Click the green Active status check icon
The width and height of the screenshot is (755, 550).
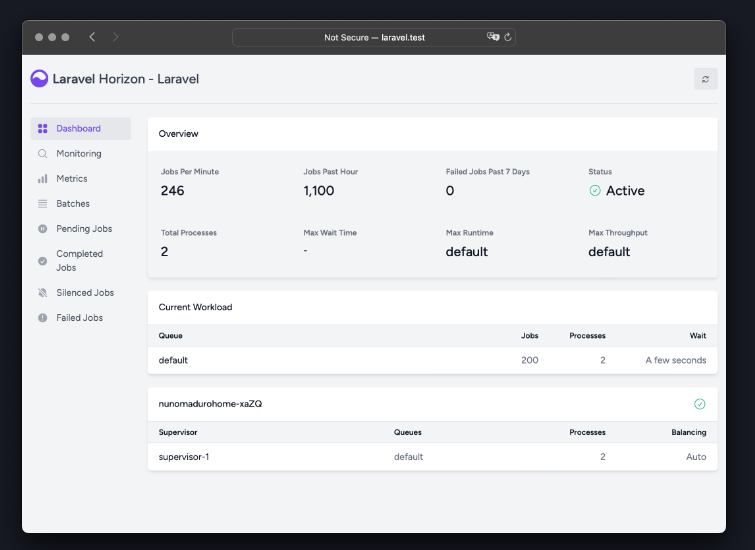595,191
